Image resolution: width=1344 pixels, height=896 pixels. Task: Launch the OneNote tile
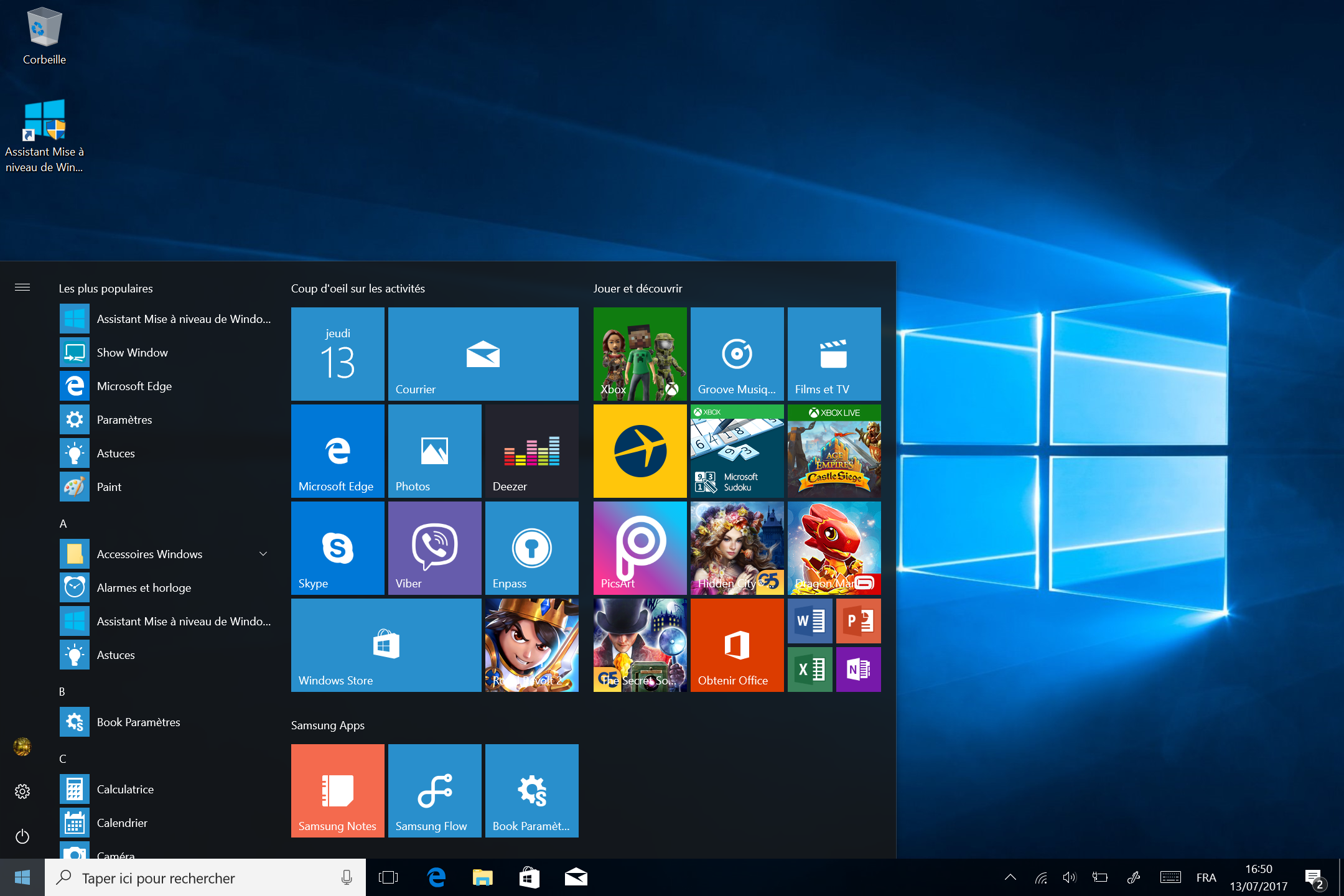(858, 669)
